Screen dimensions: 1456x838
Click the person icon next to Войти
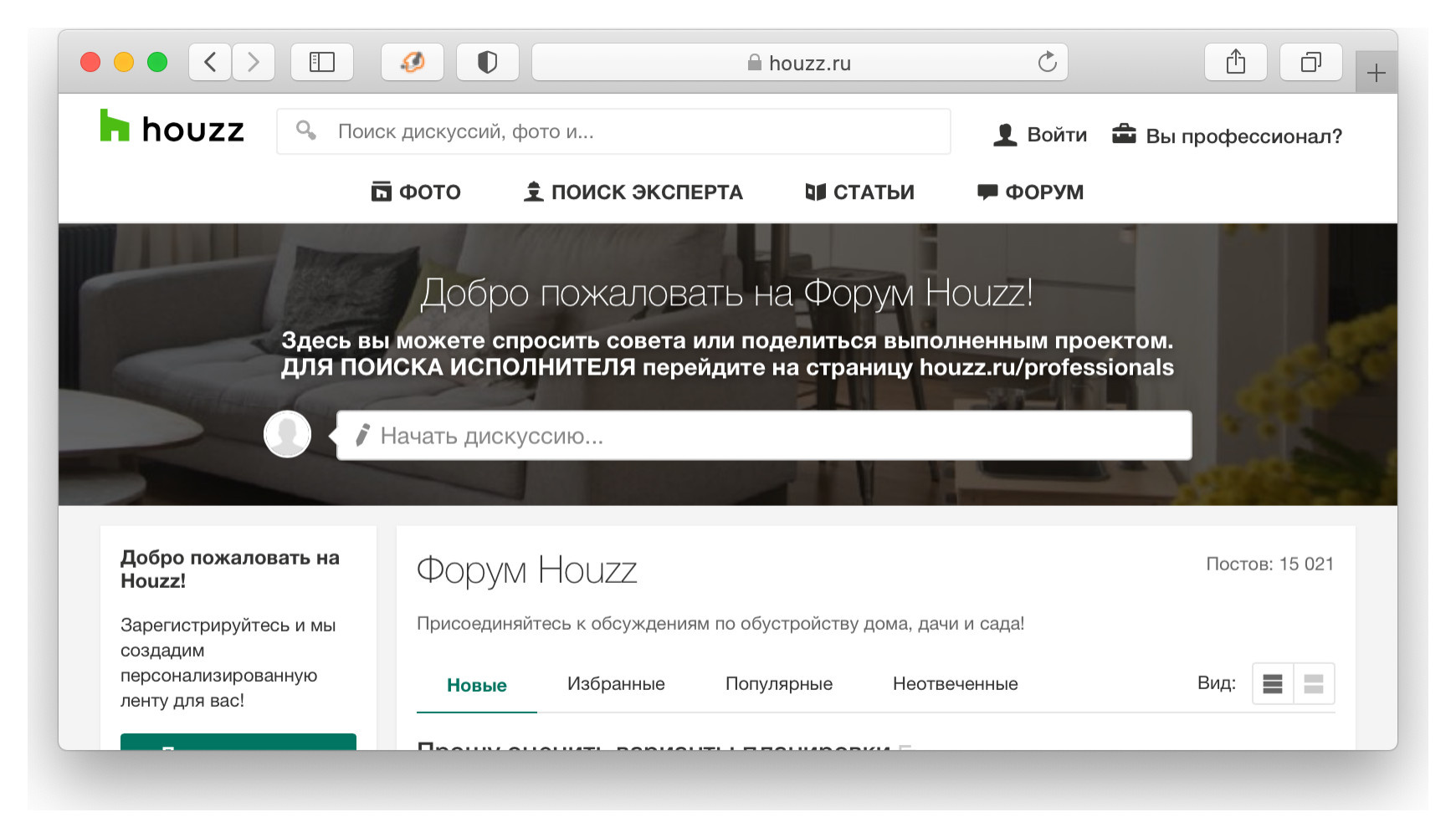click(x=1005, y=133)
